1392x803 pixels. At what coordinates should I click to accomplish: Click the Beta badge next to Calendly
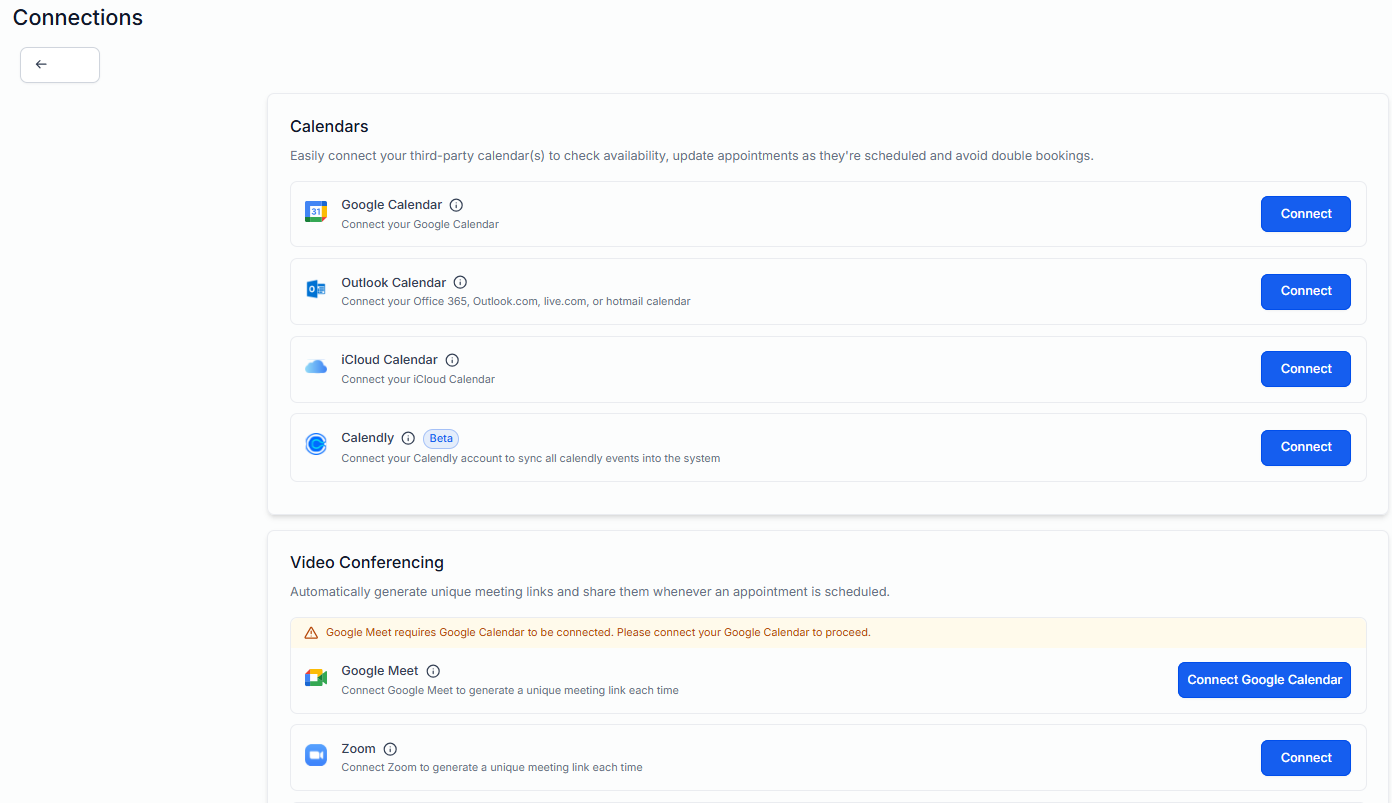click(441, 438)
